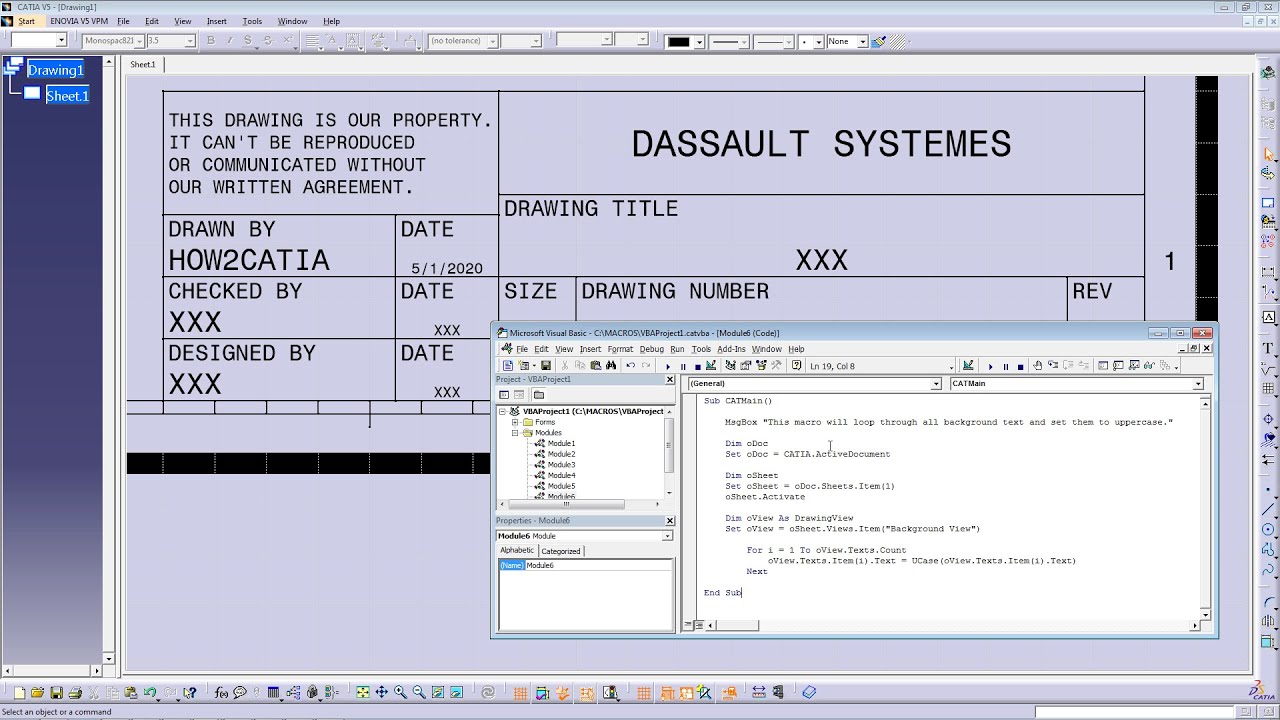Open the Project Explorer icon in VBA toolbar
This screenshot has height=720, width=1280.
tap(729, 366)
